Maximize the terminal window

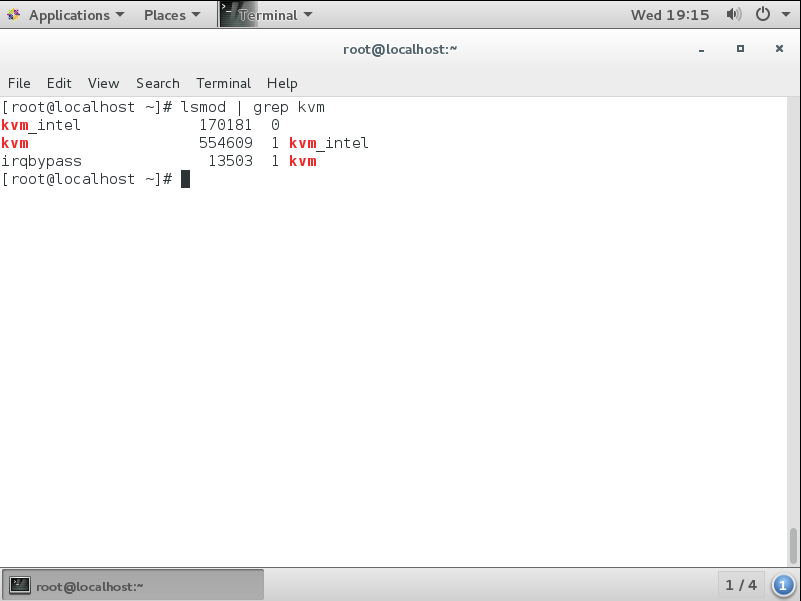click(x=740, y=49)
